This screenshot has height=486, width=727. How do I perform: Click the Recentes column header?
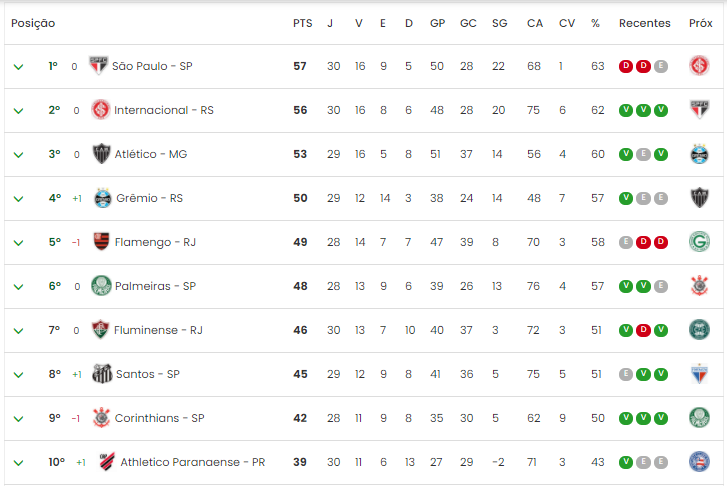(644, 23)
